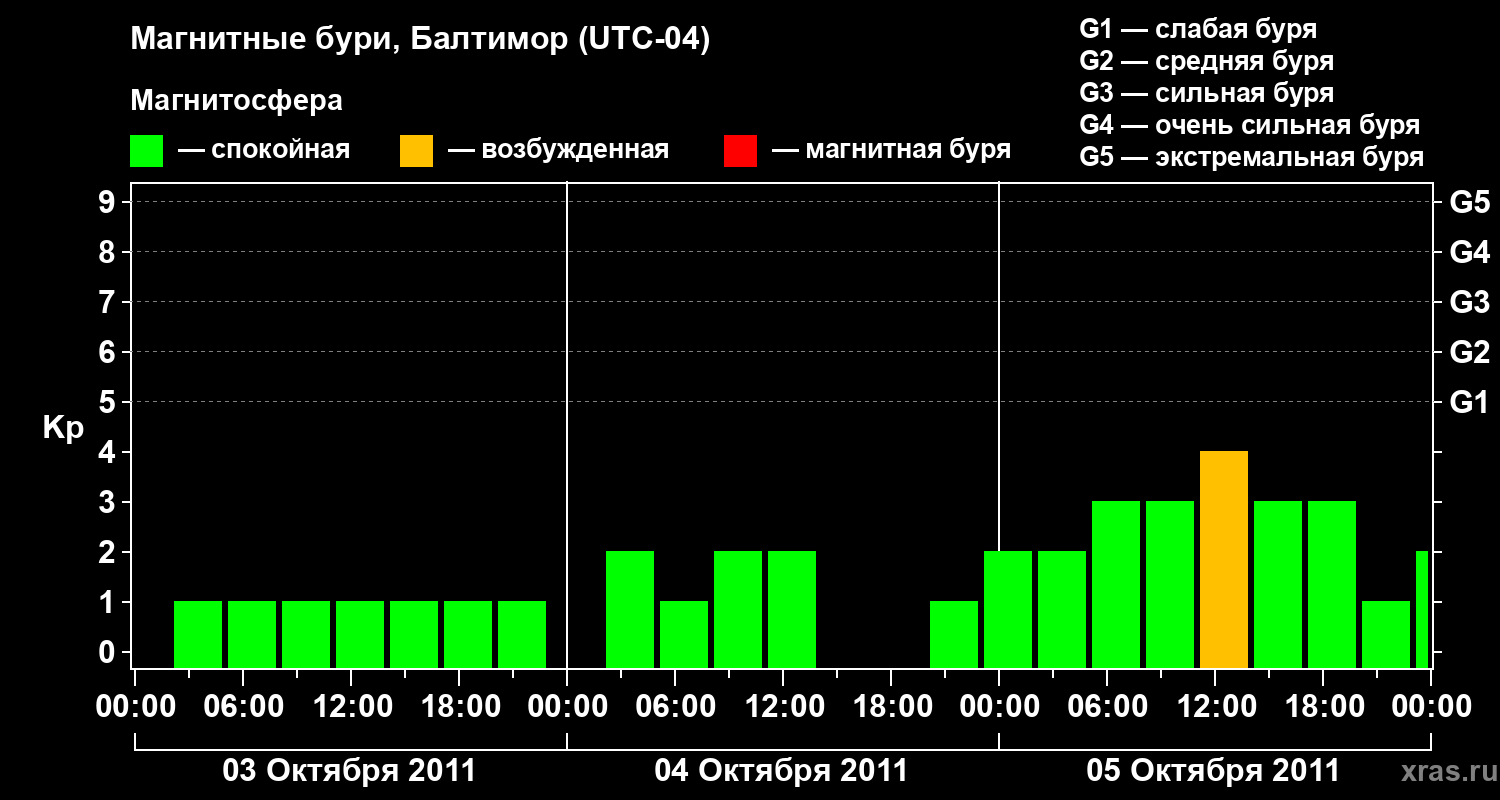
Task: Click the 'G2 — средняя буря' legend line
Action: tap(1206, 61)
